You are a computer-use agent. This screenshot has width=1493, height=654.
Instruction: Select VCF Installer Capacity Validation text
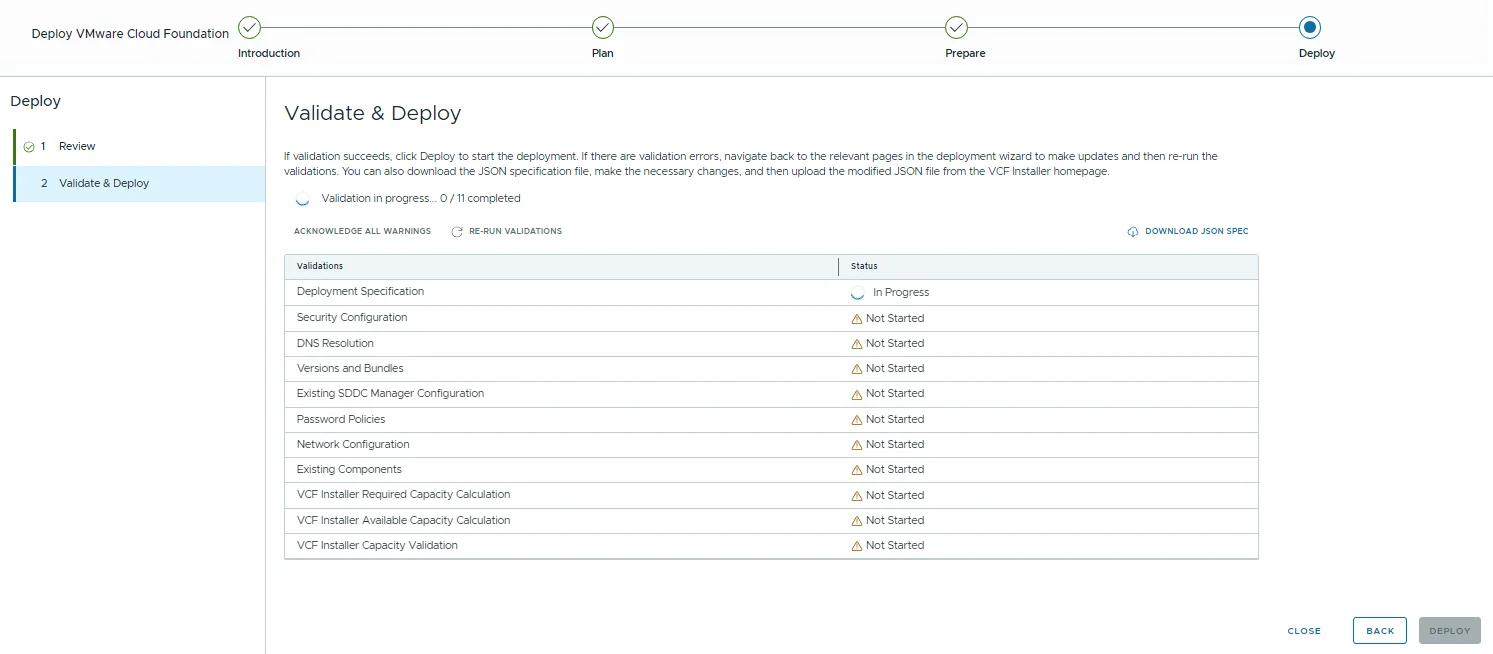[x=377, y=545]
